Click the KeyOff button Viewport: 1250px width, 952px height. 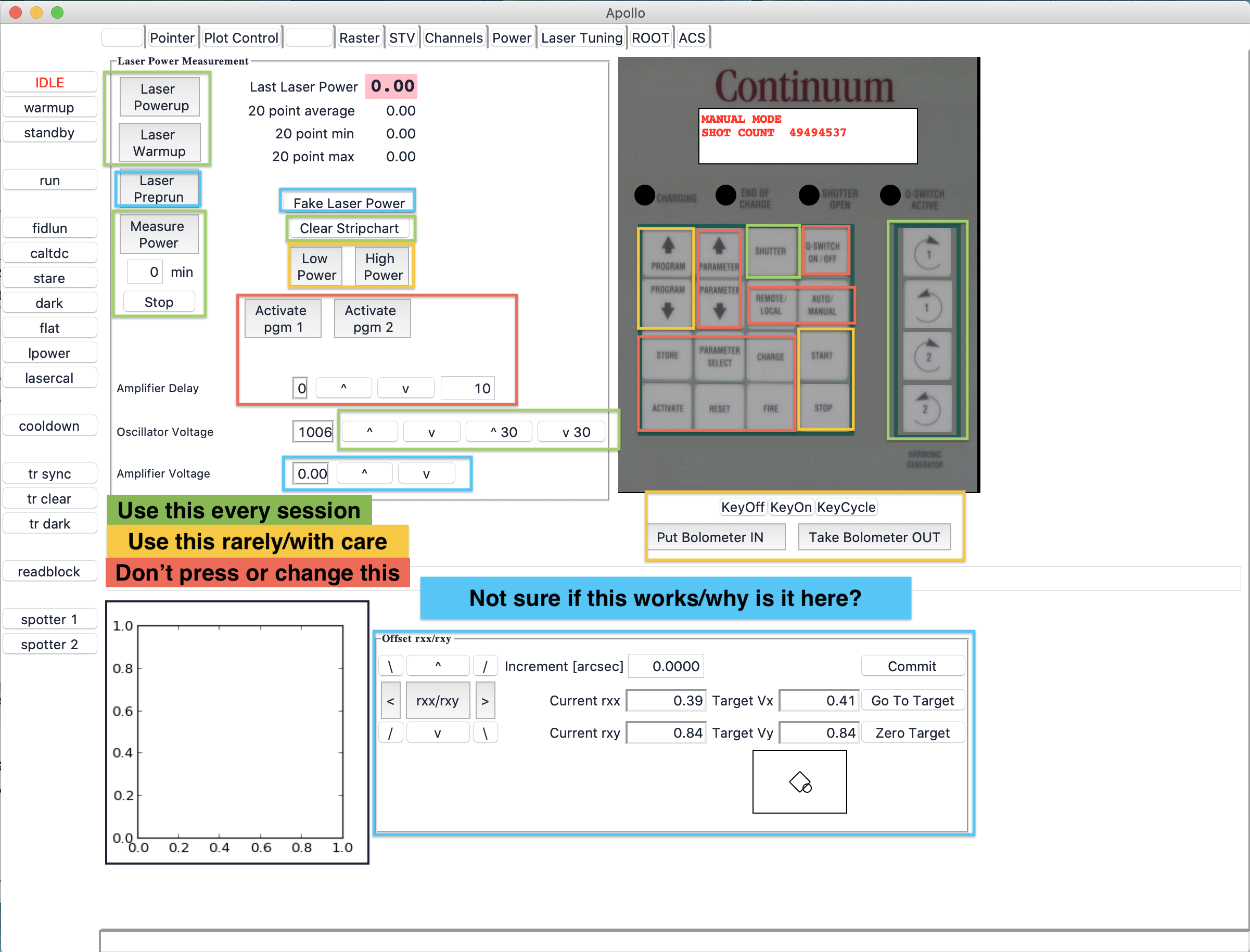pos(742,507)
